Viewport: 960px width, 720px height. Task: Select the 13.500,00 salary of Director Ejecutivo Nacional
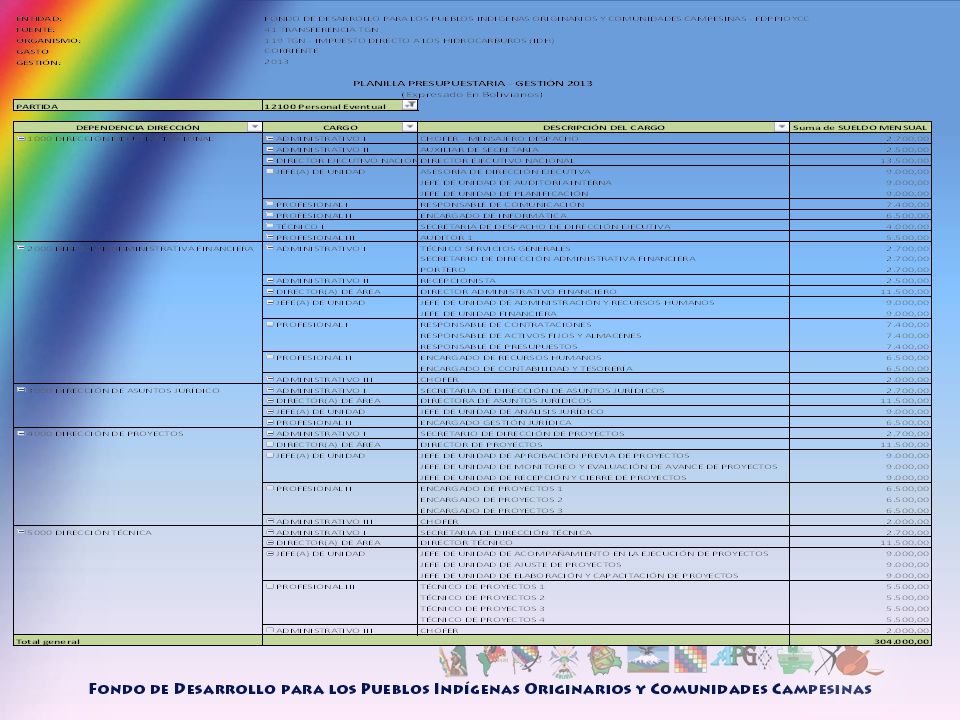[x=860, y=160]
